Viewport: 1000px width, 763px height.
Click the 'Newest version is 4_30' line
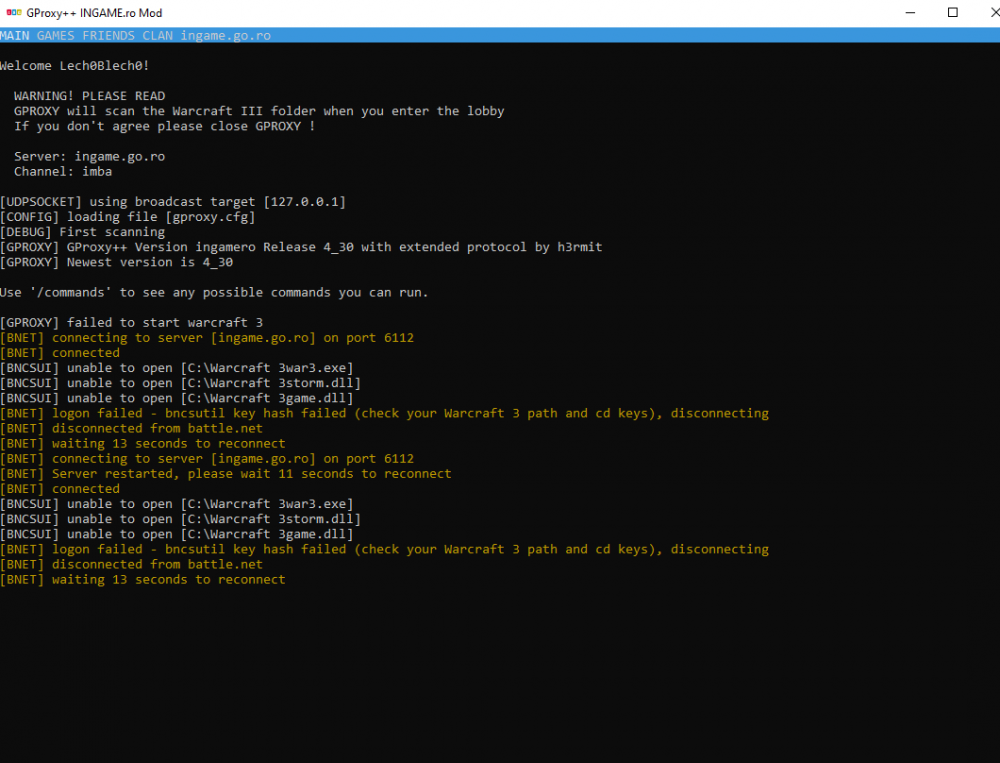[116, 262]
